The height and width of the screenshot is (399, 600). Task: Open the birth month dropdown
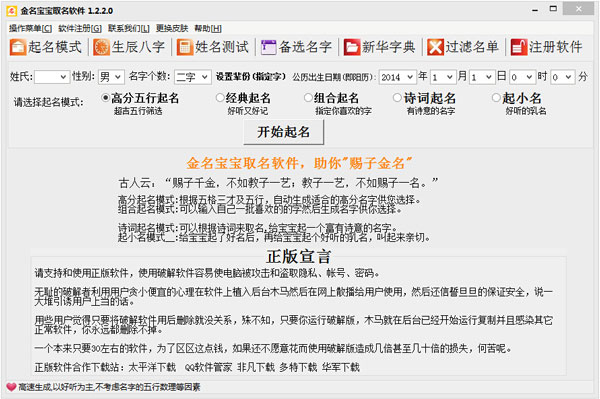pos(443,77)
